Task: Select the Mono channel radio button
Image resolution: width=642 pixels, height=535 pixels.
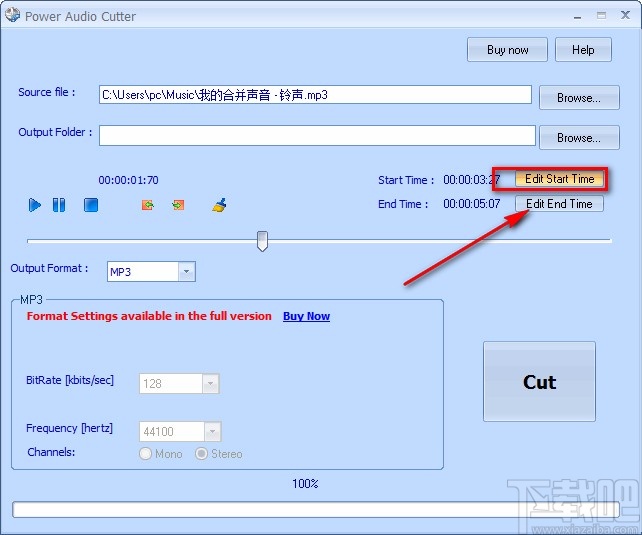Action: click(x=145, y=454)
